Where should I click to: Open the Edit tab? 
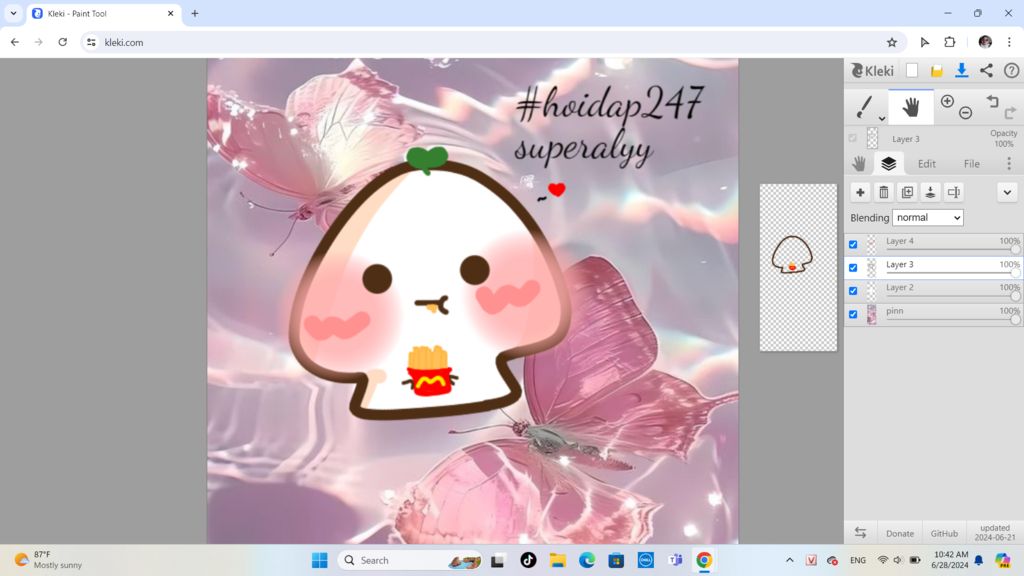[927, 164]
